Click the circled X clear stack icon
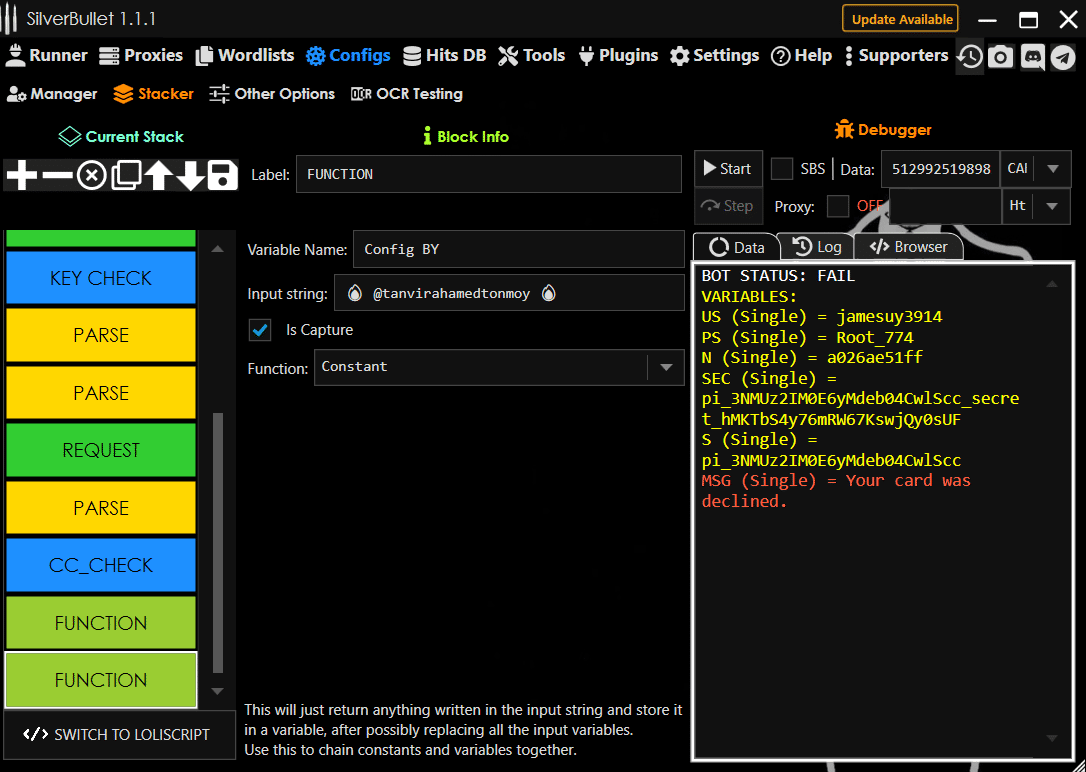 click(91, 175)
